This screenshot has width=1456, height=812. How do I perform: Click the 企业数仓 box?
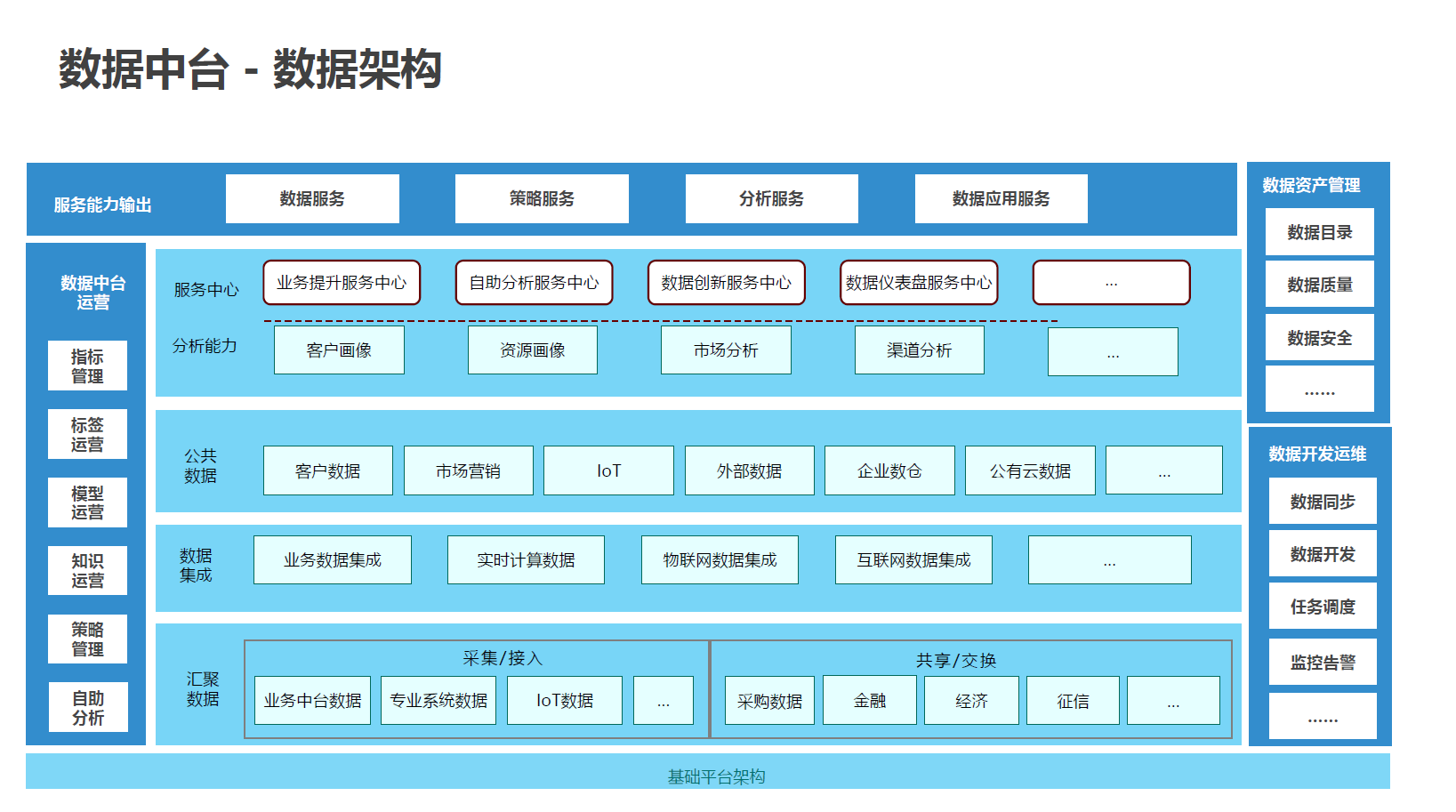point(889,470)
